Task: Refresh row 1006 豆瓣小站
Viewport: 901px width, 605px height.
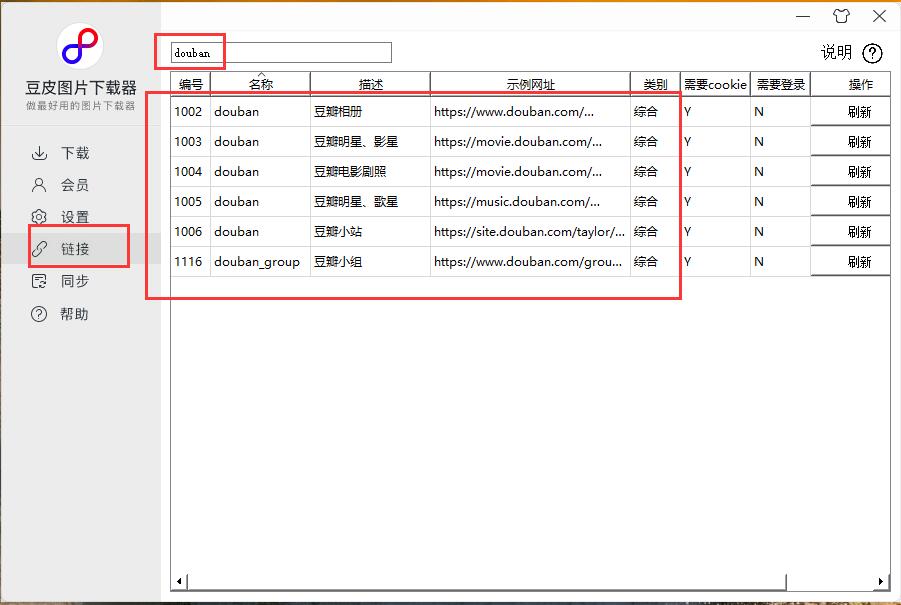Action: coord(850,232)
